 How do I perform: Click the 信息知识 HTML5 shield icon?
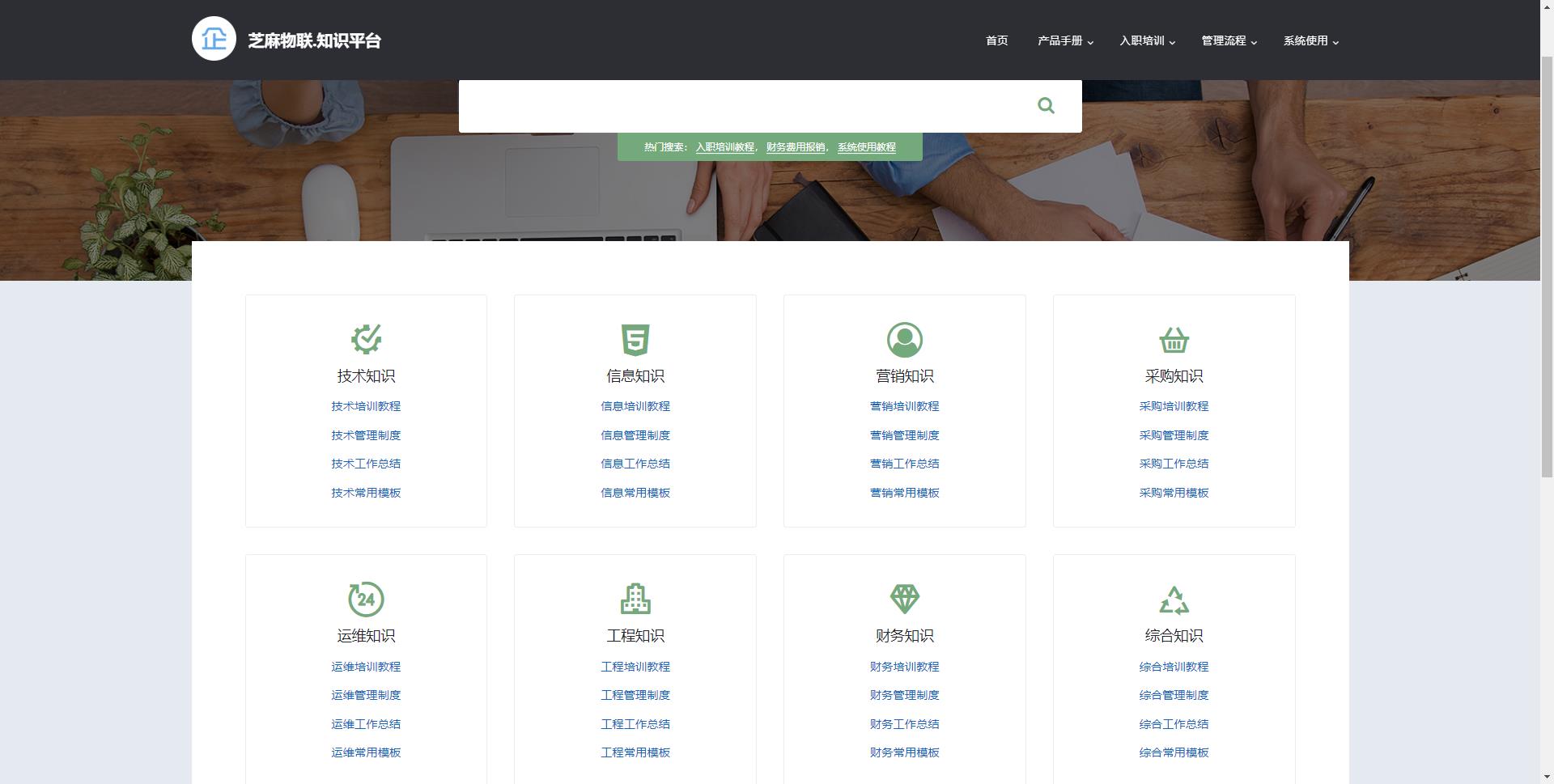point(635,340)
